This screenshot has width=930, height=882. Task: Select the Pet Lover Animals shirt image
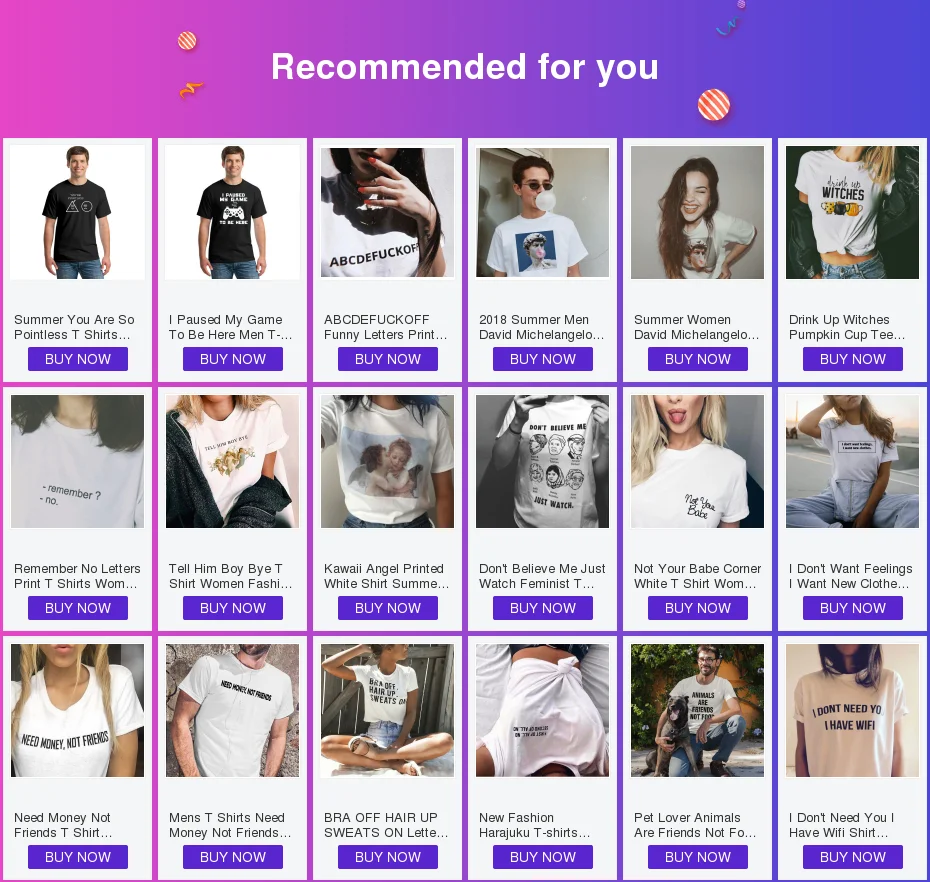click(x=698, y=711)
